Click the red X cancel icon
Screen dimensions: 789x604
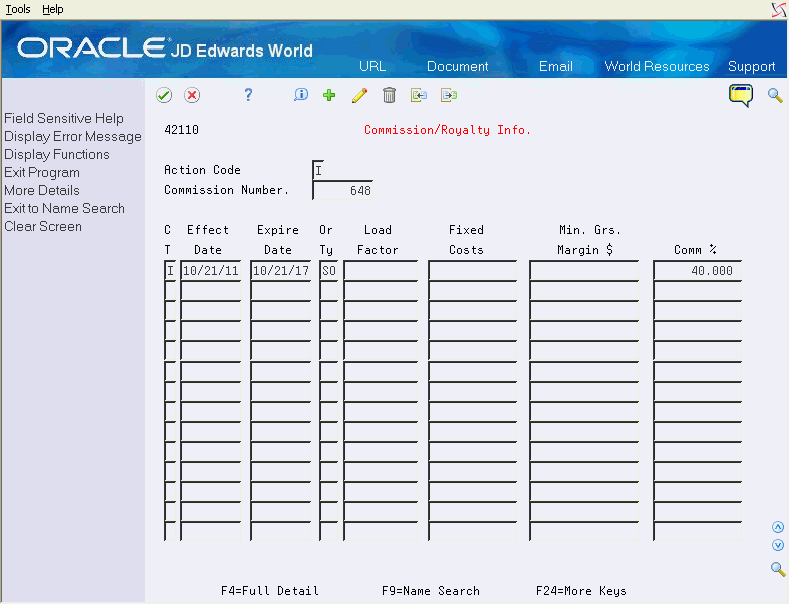[x=192, y=95]
